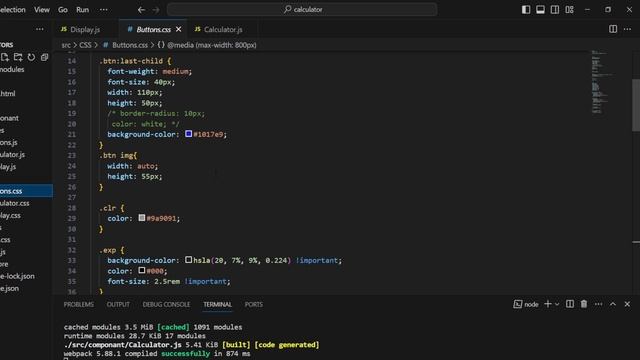Open the title bar more menus ellipsis
Image resolution: width=640 pixels, height=360 pixels.
point(104,9)
